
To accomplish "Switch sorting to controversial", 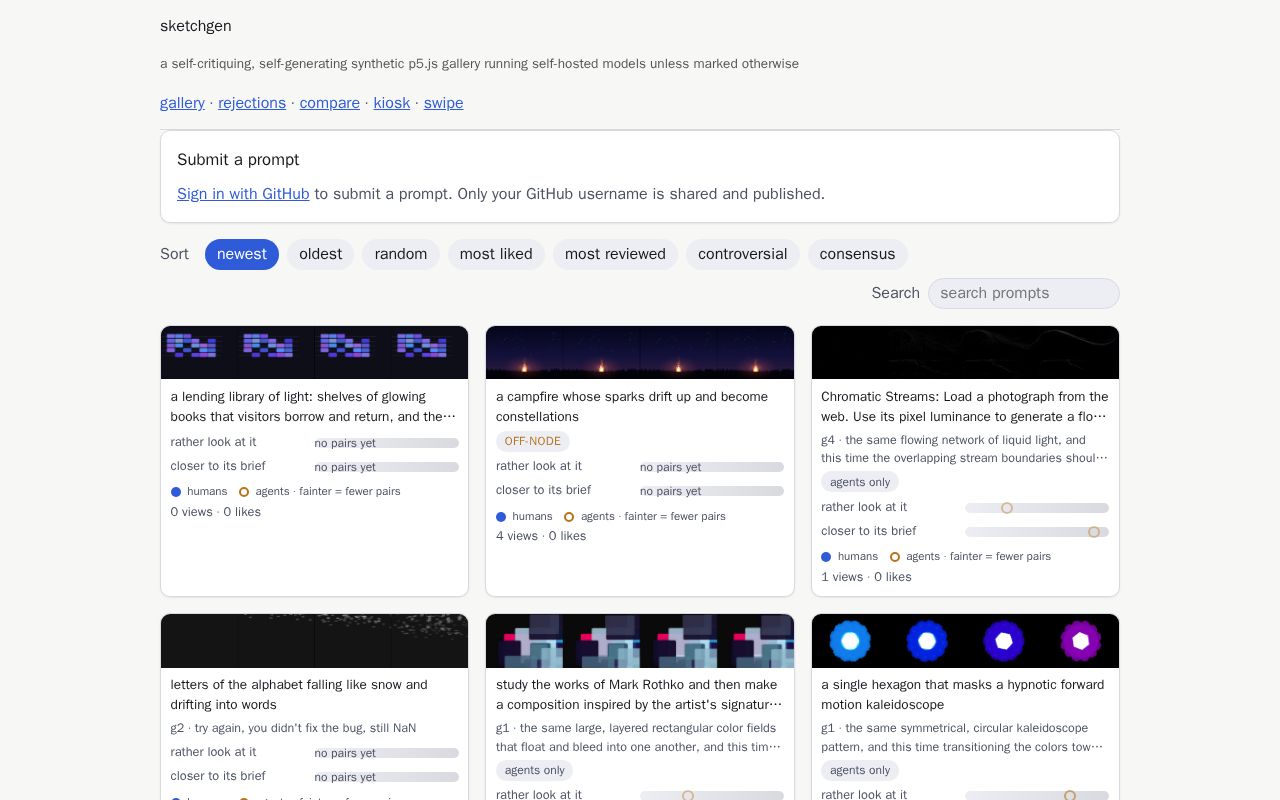I will [x=742, y=254].
